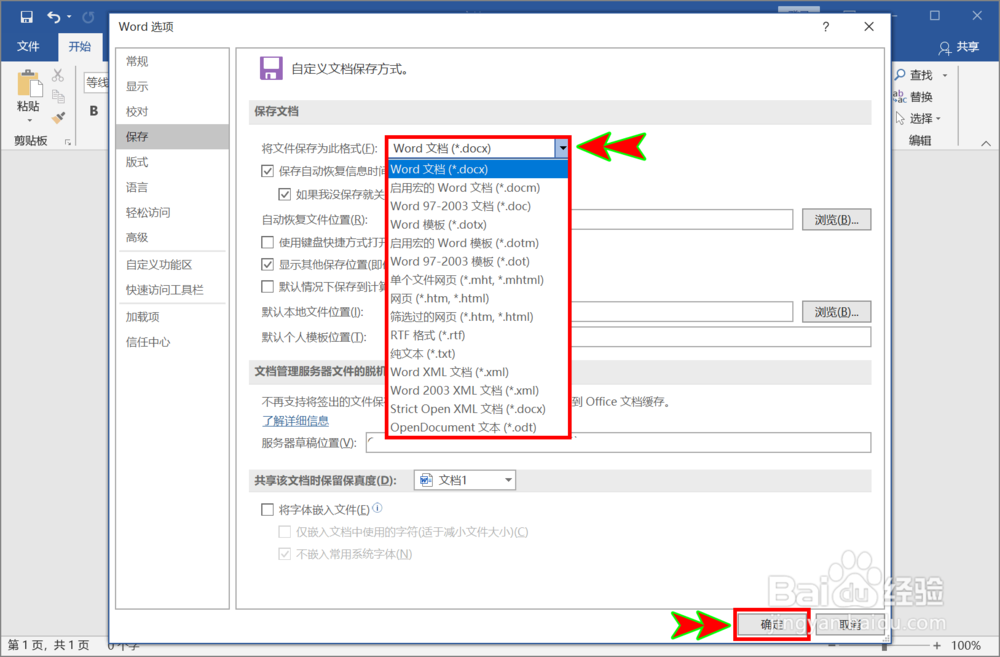Click the help question mark in dialog

pos(826,27)
